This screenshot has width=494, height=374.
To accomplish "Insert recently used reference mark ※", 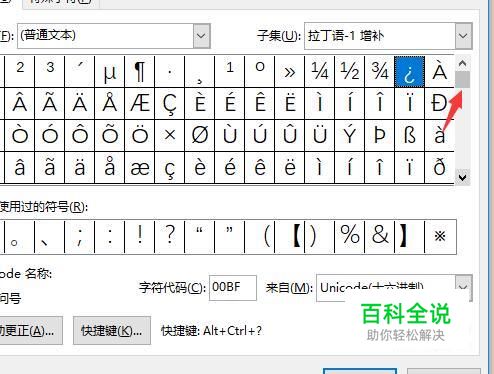I will (x=440, y=236).
